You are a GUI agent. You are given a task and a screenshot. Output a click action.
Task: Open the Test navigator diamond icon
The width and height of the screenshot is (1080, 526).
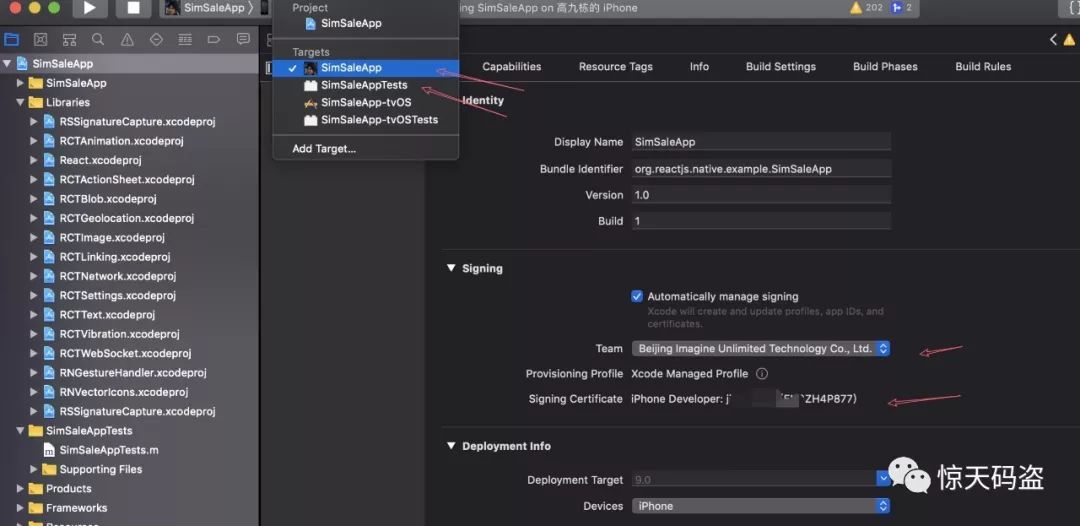tap(156, 39)
